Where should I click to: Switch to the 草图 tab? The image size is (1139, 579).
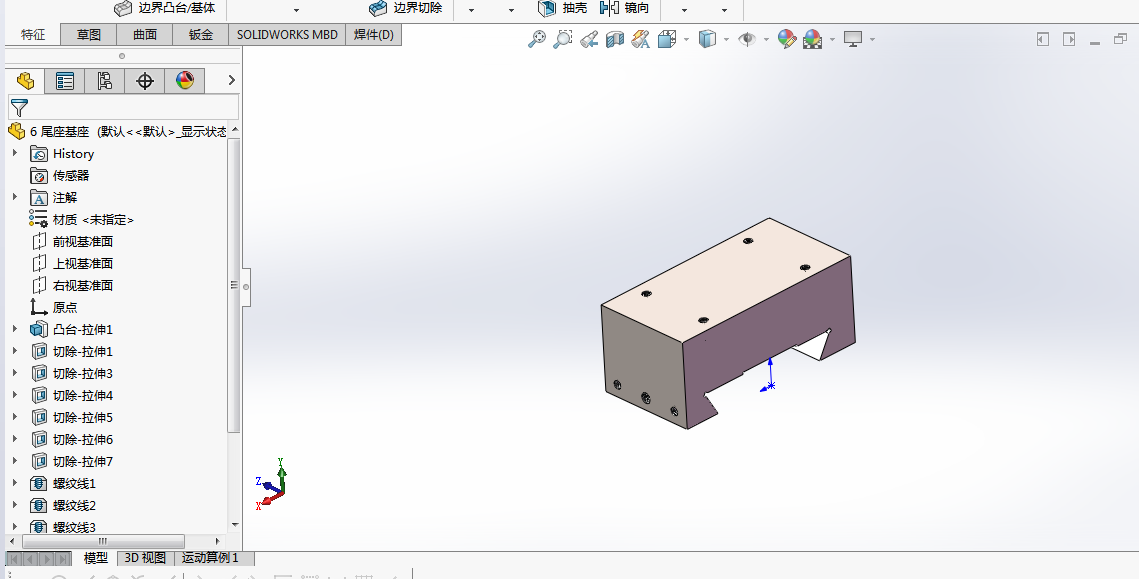click(89, 35)
